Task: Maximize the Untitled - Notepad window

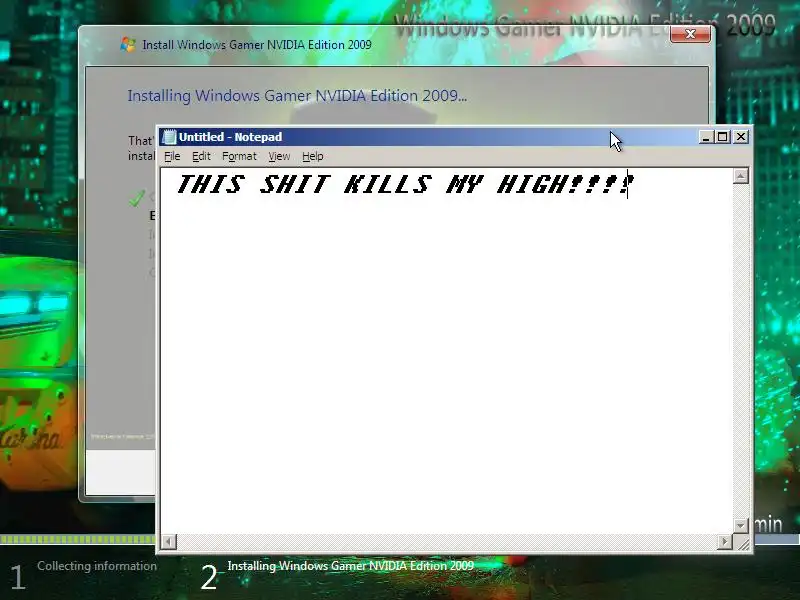Action: (722, 137)
